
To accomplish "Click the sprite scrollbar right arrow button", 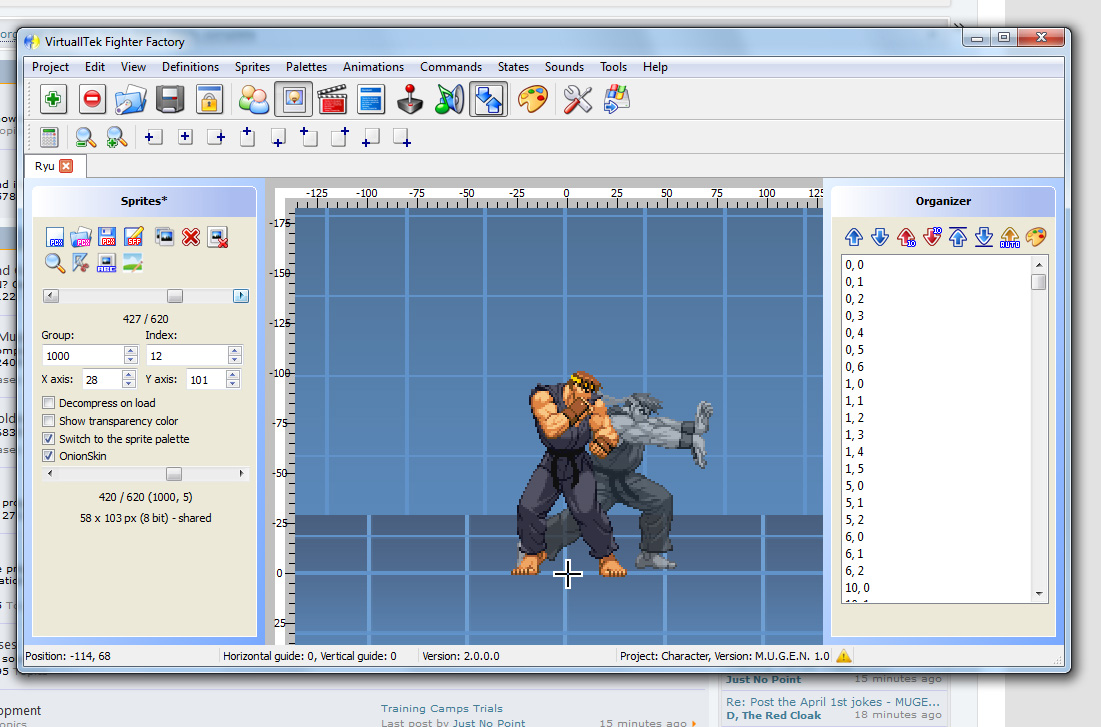I will click(241, 296).
